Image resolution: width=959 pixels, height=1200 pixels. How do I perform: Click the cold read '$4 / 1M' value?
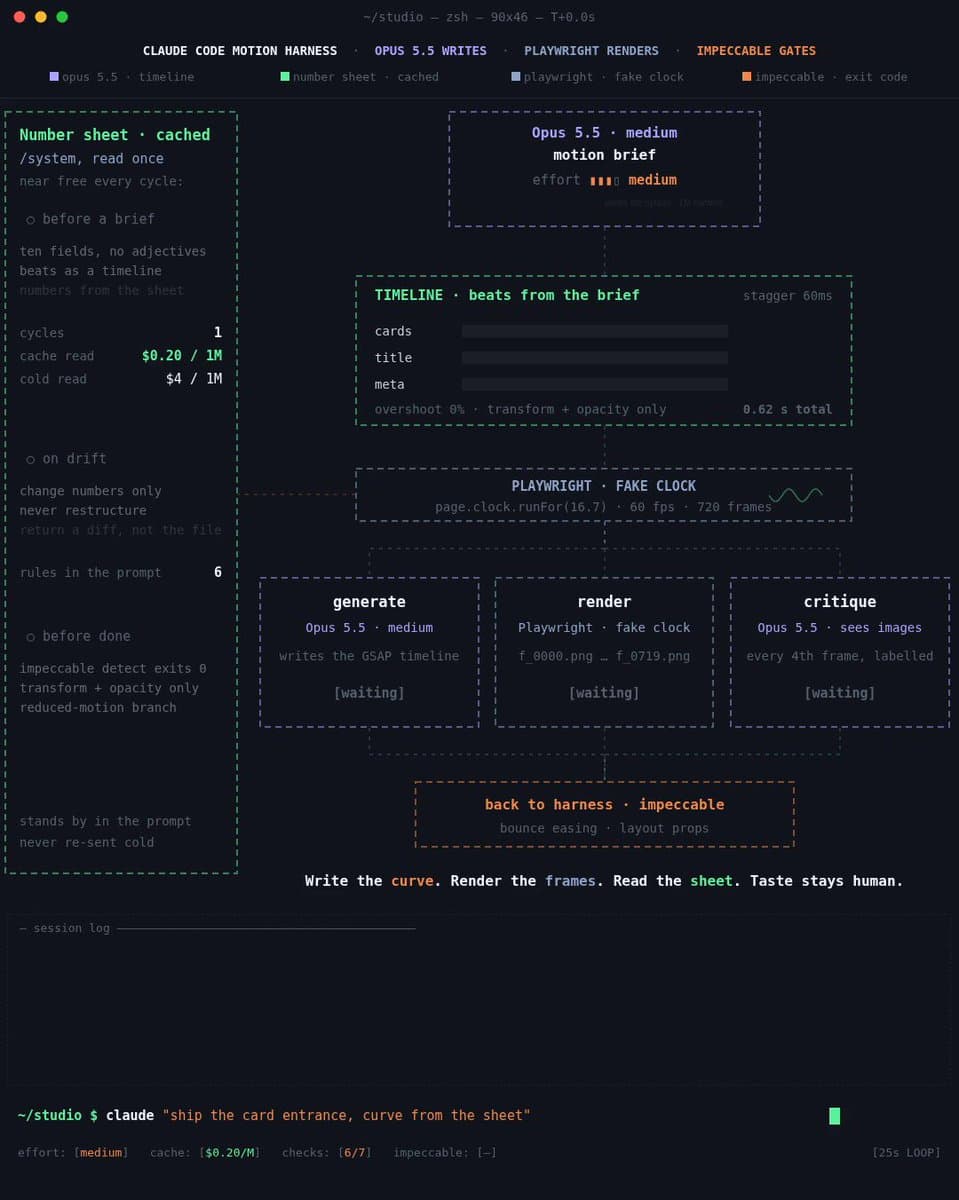(194, 378)
